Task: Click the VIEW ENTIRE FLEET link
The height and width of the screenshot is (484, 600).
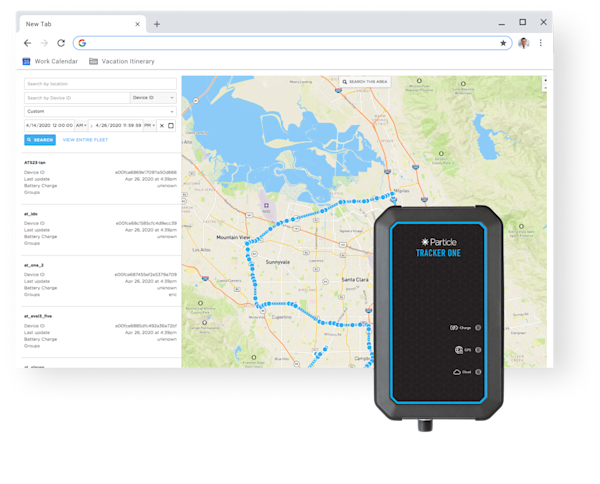Action: click(85, 140)
